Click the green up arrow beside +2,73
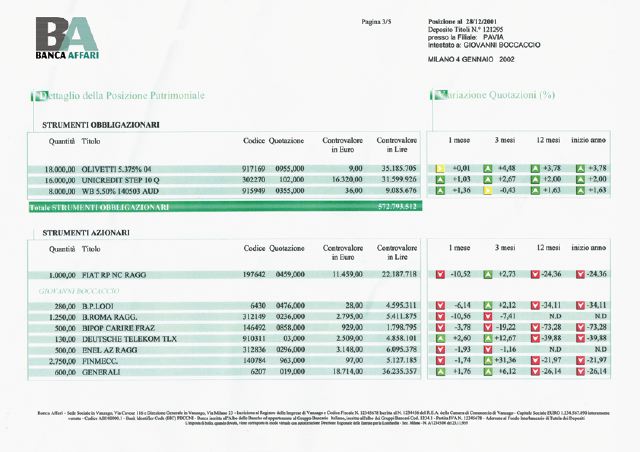 tap(488, 274)
